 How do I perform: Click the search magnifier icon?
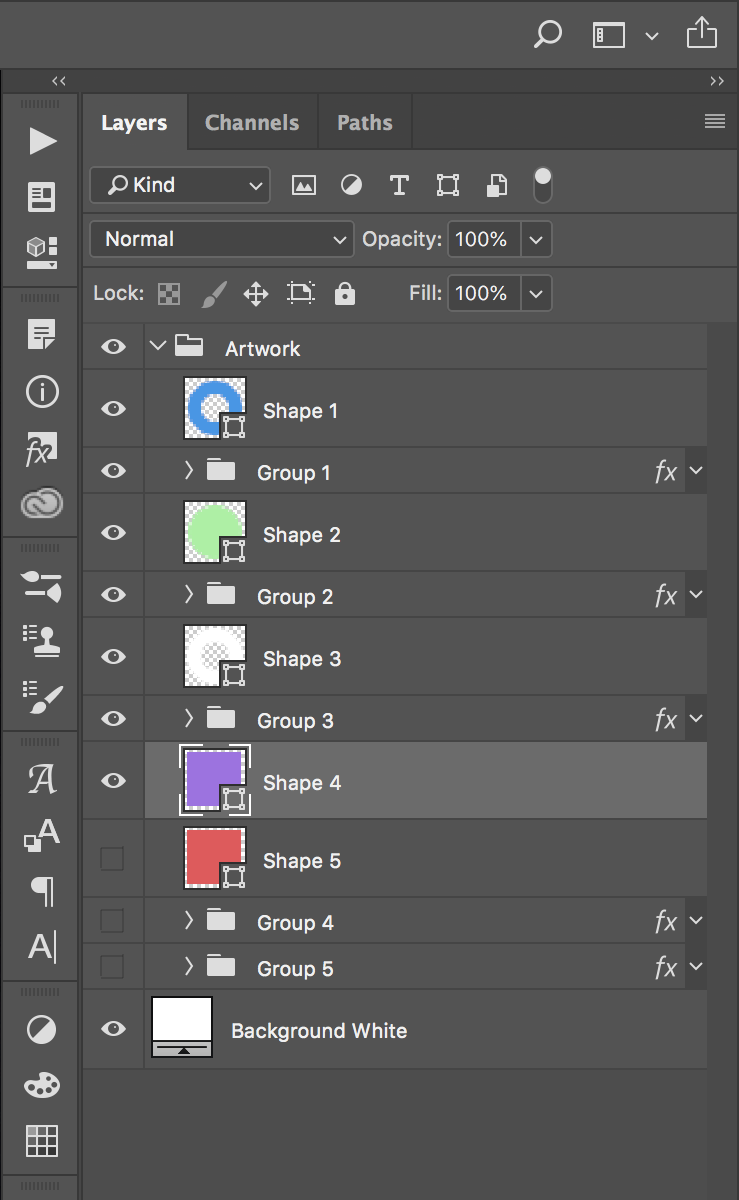coord(547,35)
